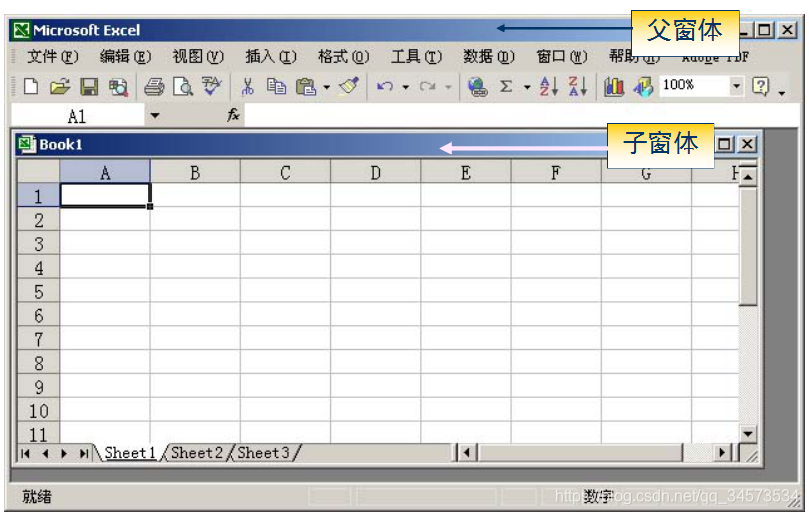Click the New blank workbook icon

click(30, 86)
